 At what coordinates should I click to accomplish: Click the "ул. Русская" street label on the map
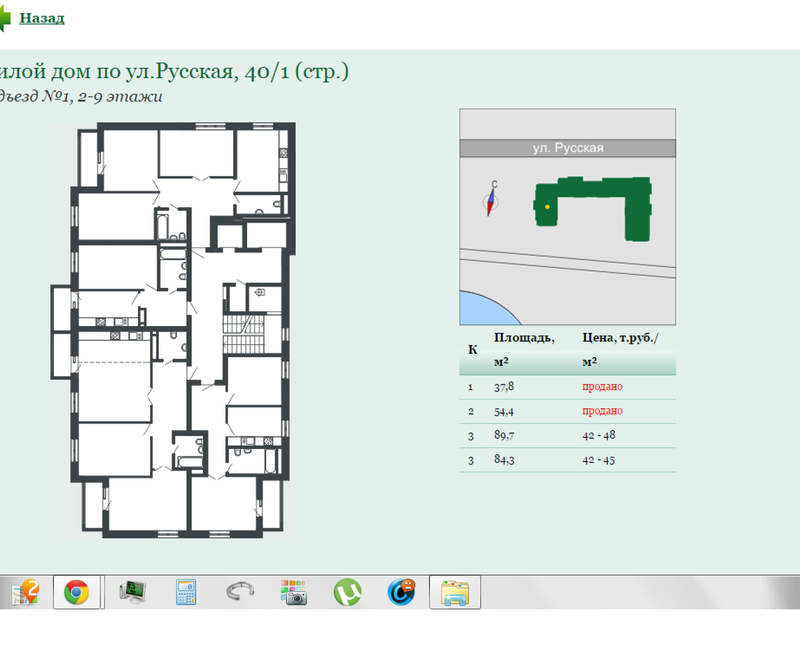point(567,148)
